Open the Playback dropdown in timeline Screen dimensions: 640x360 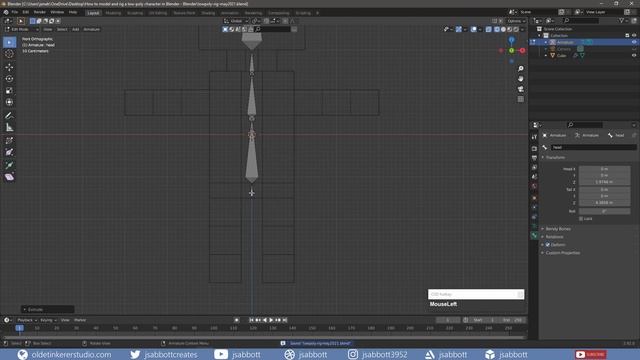tap(27, 320)
